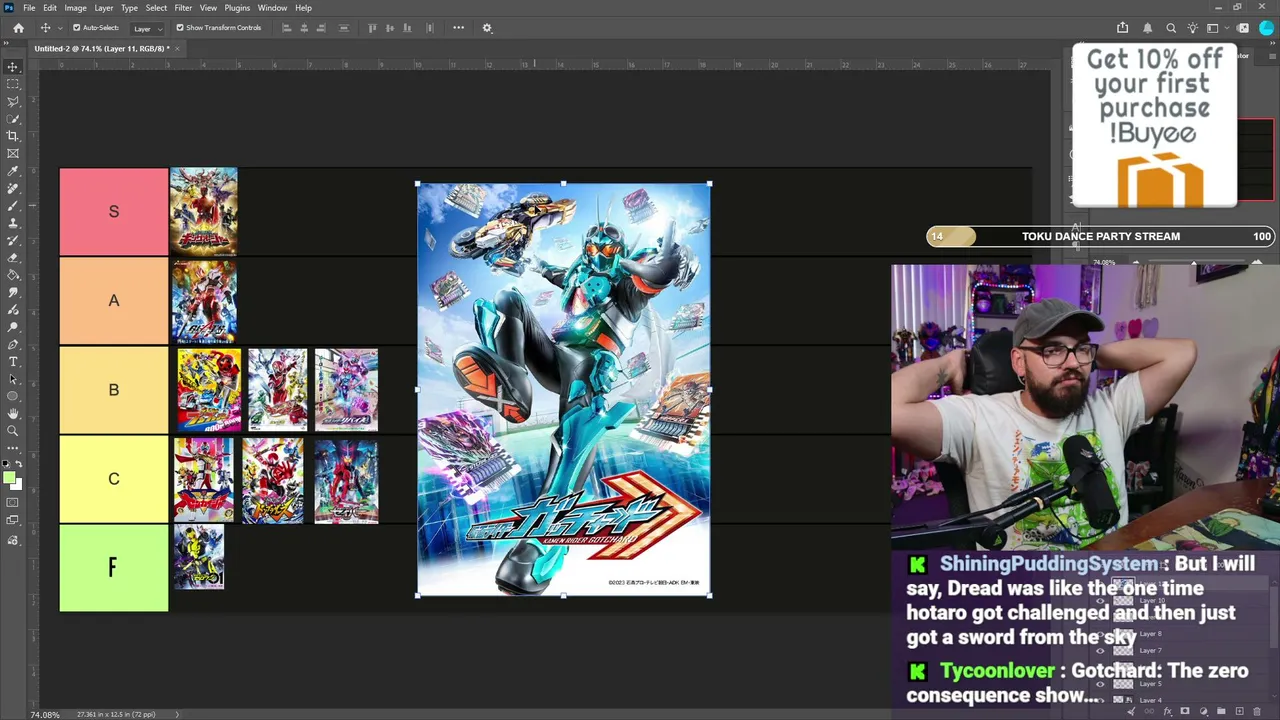Select the Clone Stamp tool

click(13, 223)
